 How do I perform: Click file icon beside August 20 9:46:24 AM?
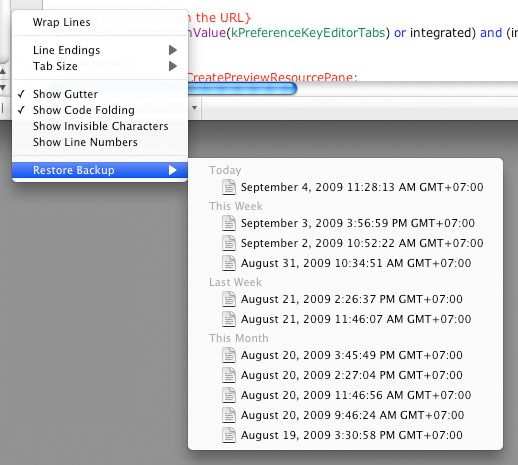pyautogui.click(x=229, y=415)
